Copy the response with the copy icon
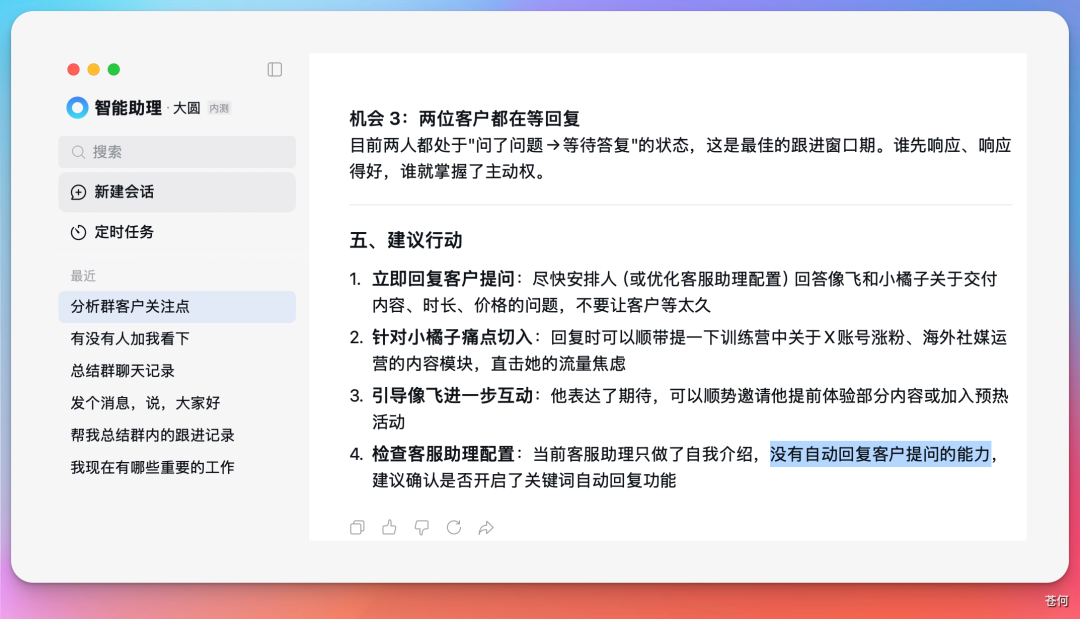 coord(357,527)
